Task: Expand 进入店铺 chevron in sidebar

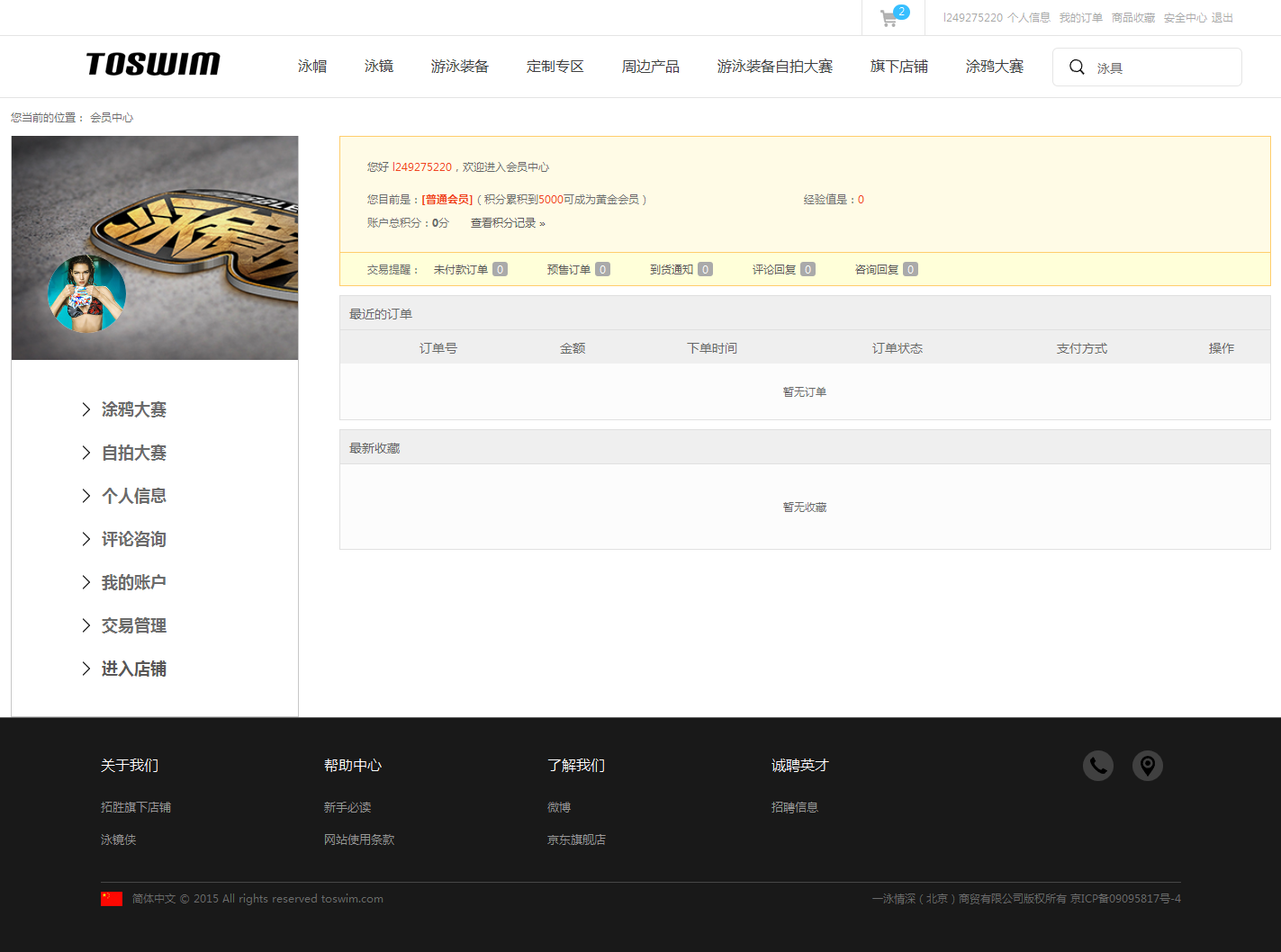Action: tap(86, 669)
